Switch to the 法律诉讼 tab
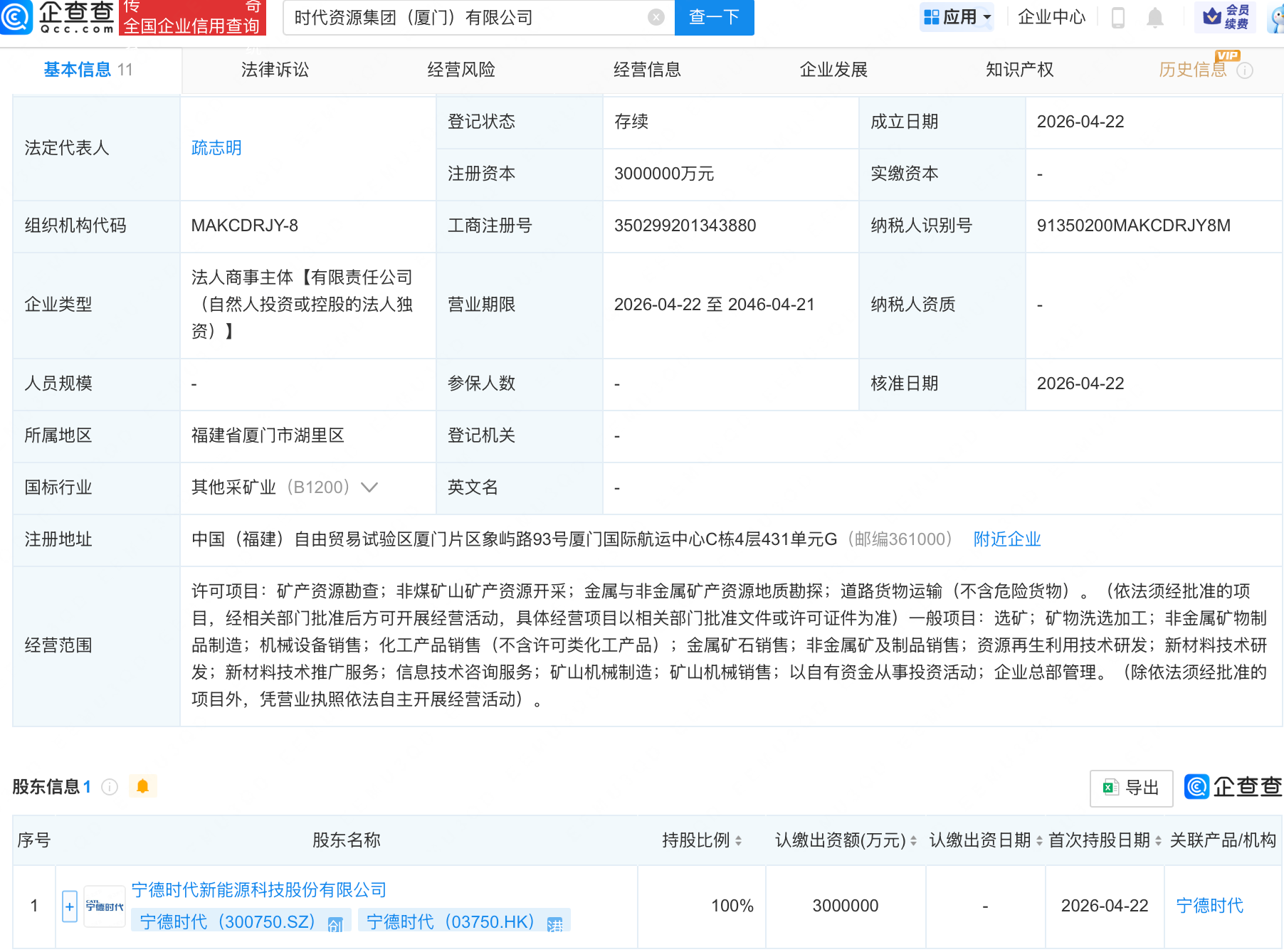1284x952 pixels. [275, 70]
